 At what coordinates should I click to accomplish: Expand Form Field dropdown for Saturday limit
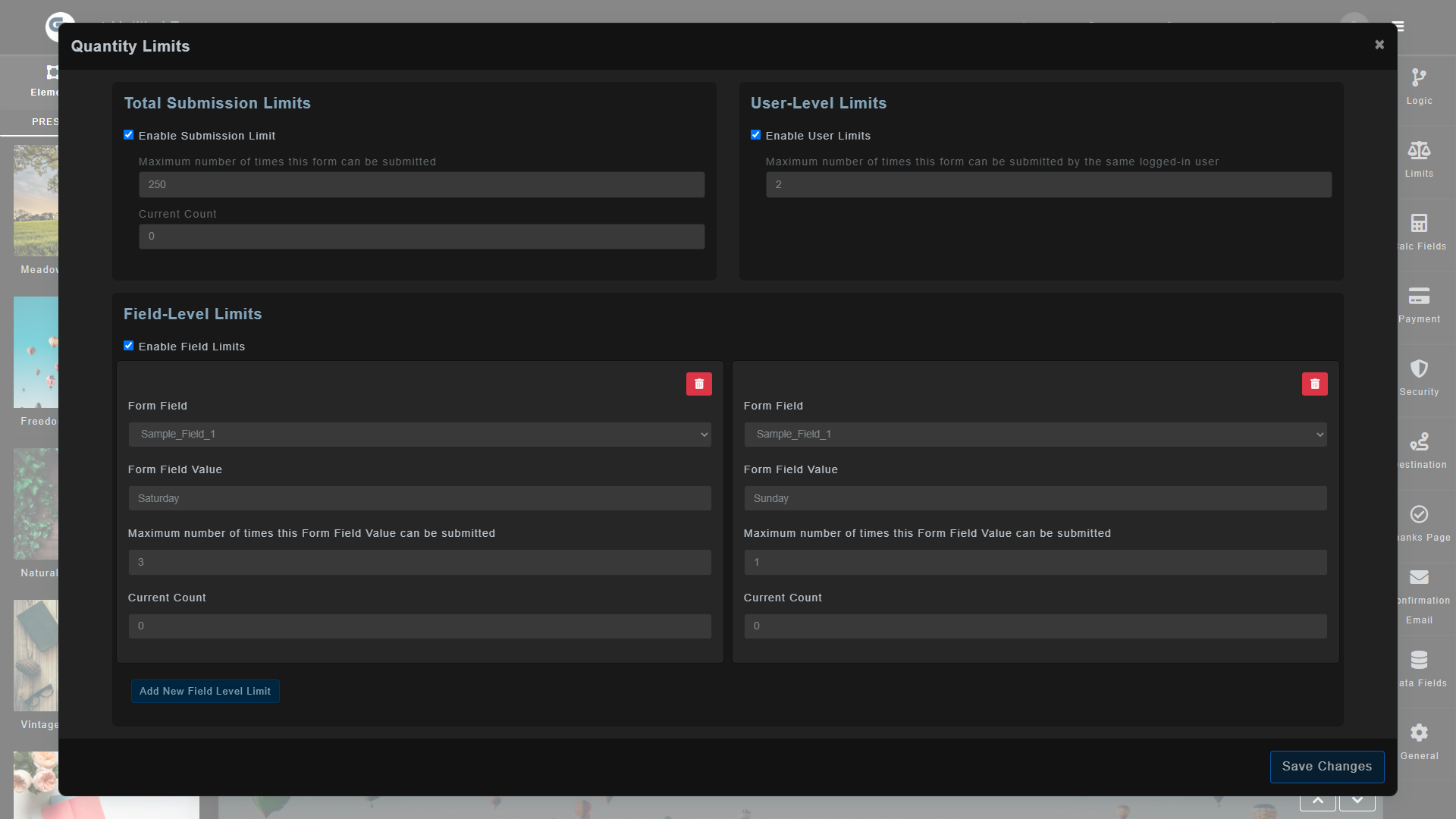point(419,435)
